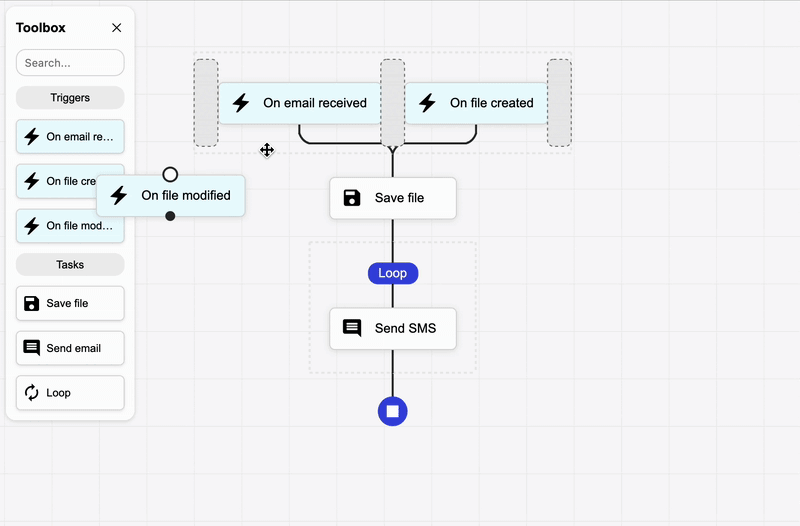Pick the Loop task in Toolbox
The width and height of the screenshot is (800, 526).
tap(70, 392)
